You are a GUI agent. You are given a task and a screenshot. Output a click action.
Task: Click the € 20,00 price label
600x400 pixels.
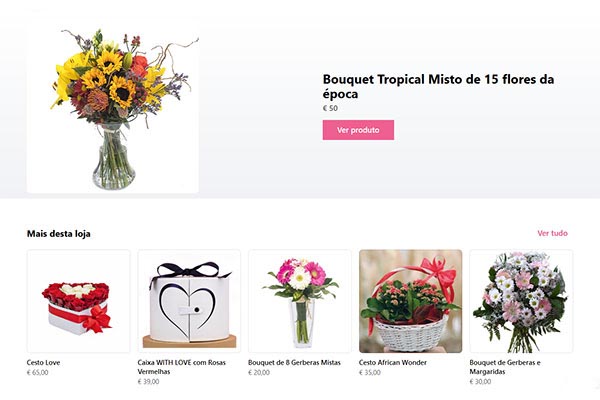(259, 372)
